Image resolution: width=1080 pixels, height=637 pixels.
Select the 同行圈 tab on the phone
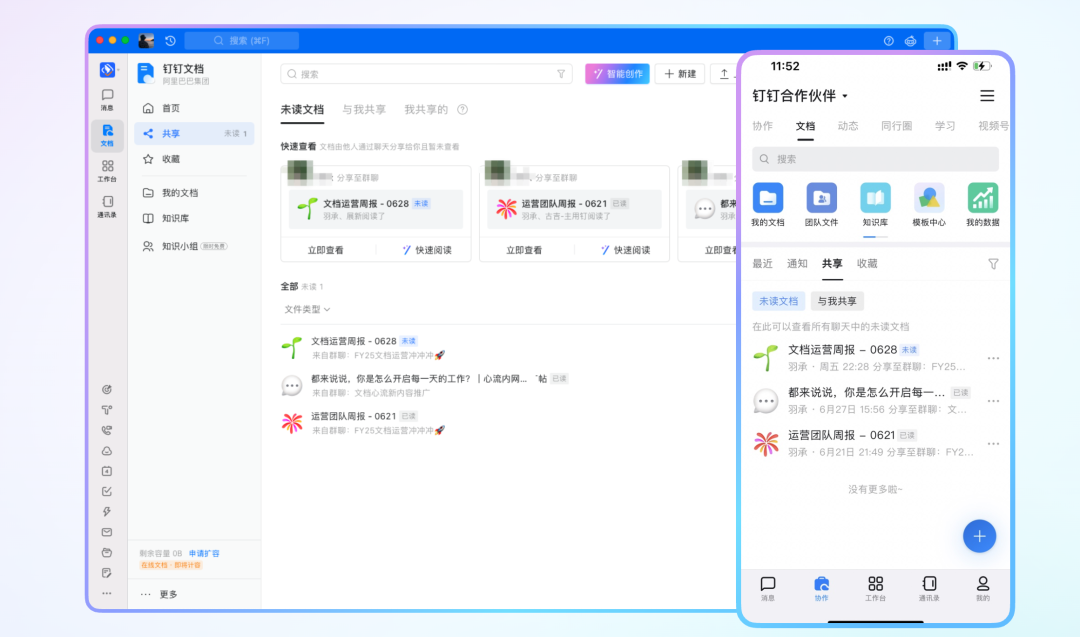click(896, 125)
